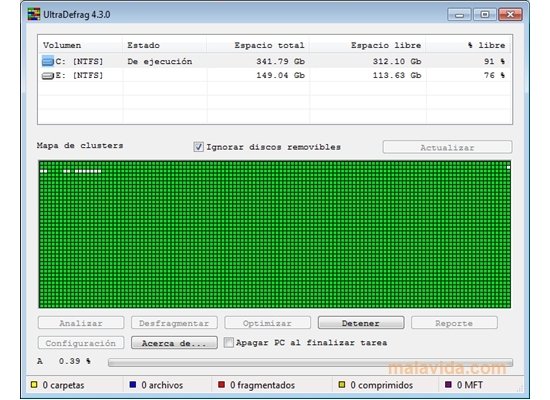Toggle Ignorar discos removibles checkbox
Image resolution: width=550 pixels, height=400 pixels.
198,147
